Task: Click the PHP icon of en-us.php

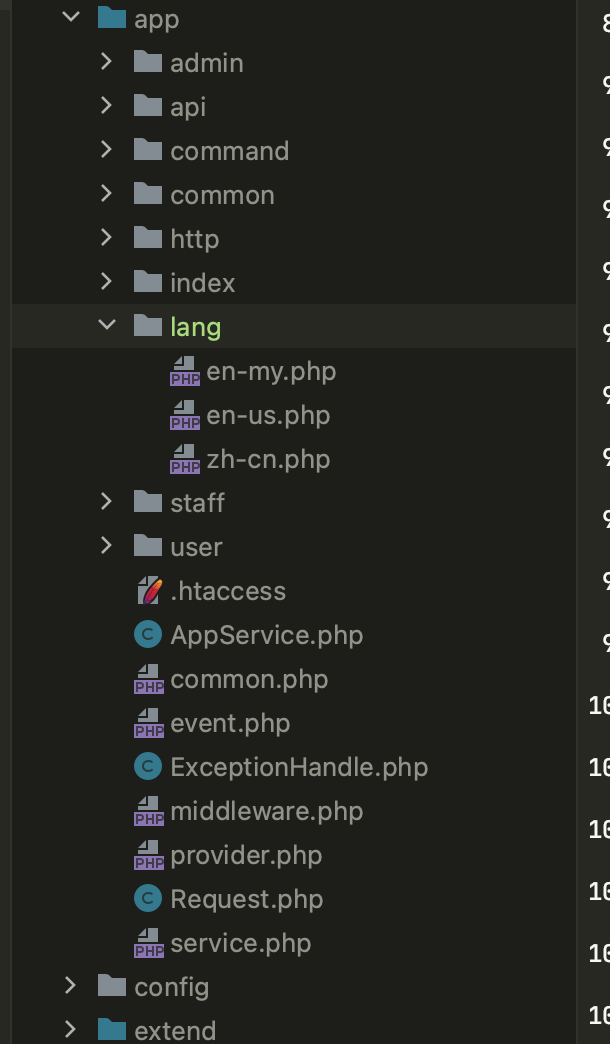Action: pos(184,415)
